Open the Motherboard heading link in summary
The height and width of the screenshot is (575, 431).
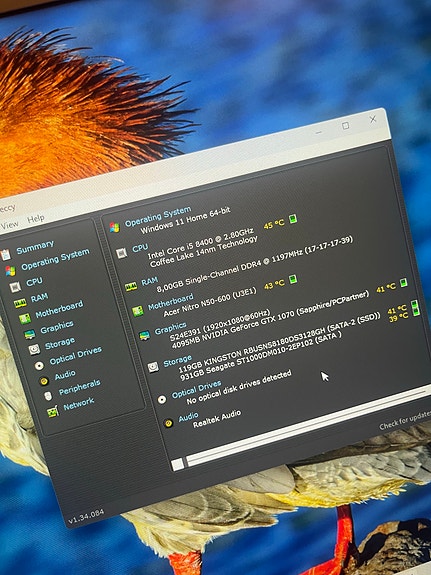click(171, 301)
